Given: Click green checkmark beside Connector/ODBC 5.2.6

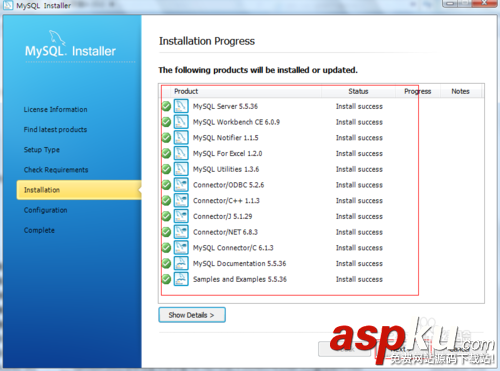Looking at the screenshot, I should click(166, 185).
